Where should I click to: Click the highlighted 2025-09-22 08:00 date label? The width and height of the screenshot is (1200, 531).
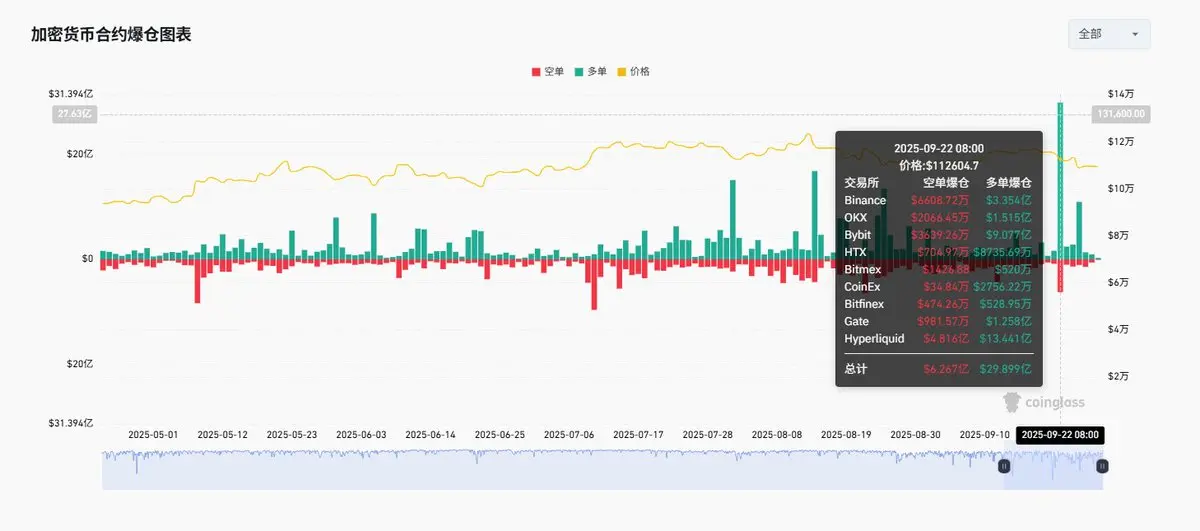1061,435
